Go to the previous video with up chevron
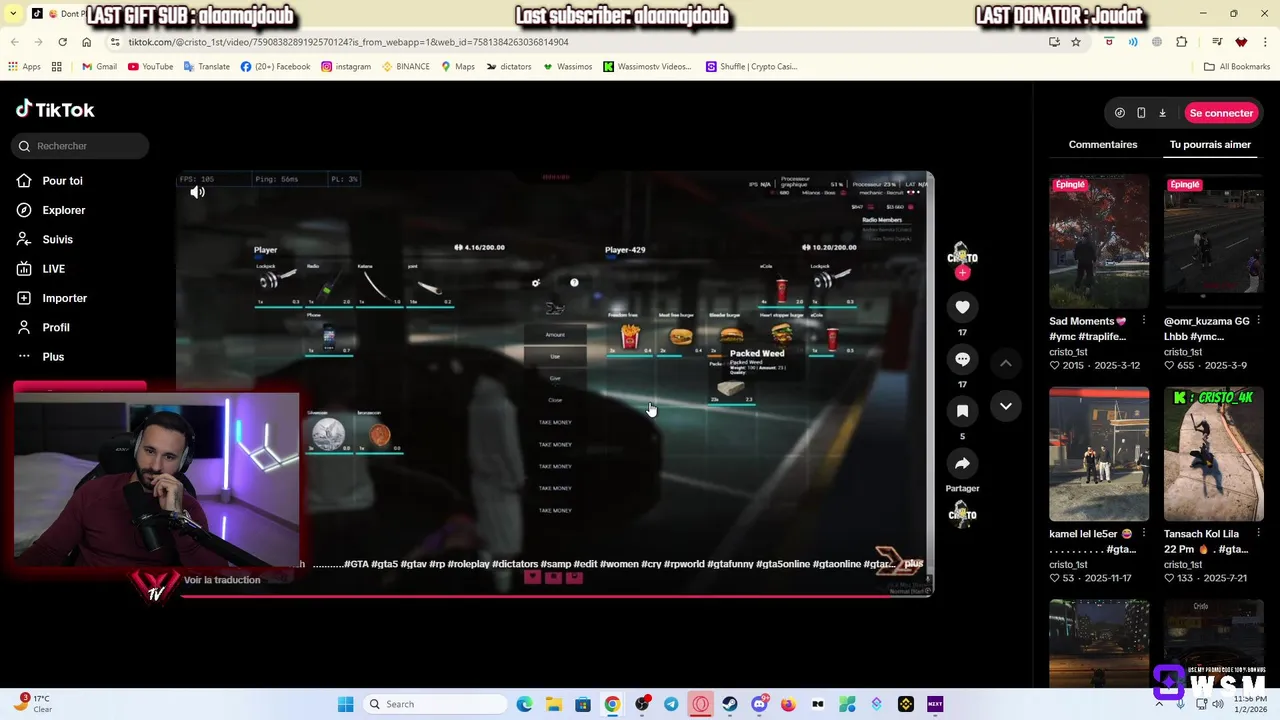Image resolution: width=1280 pixels, height=720 pixels. tap(1006, 363)
